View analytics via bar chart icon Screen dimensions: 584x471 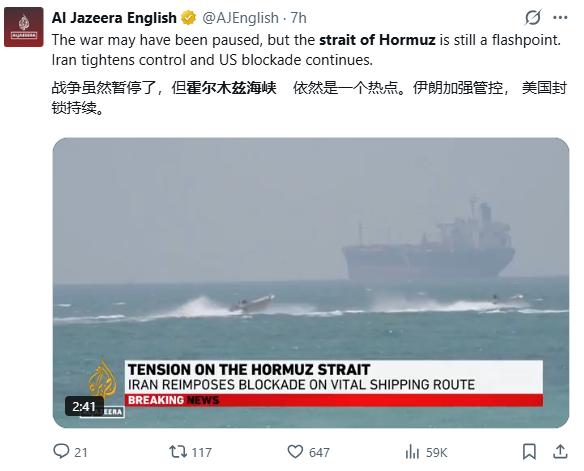412,452
